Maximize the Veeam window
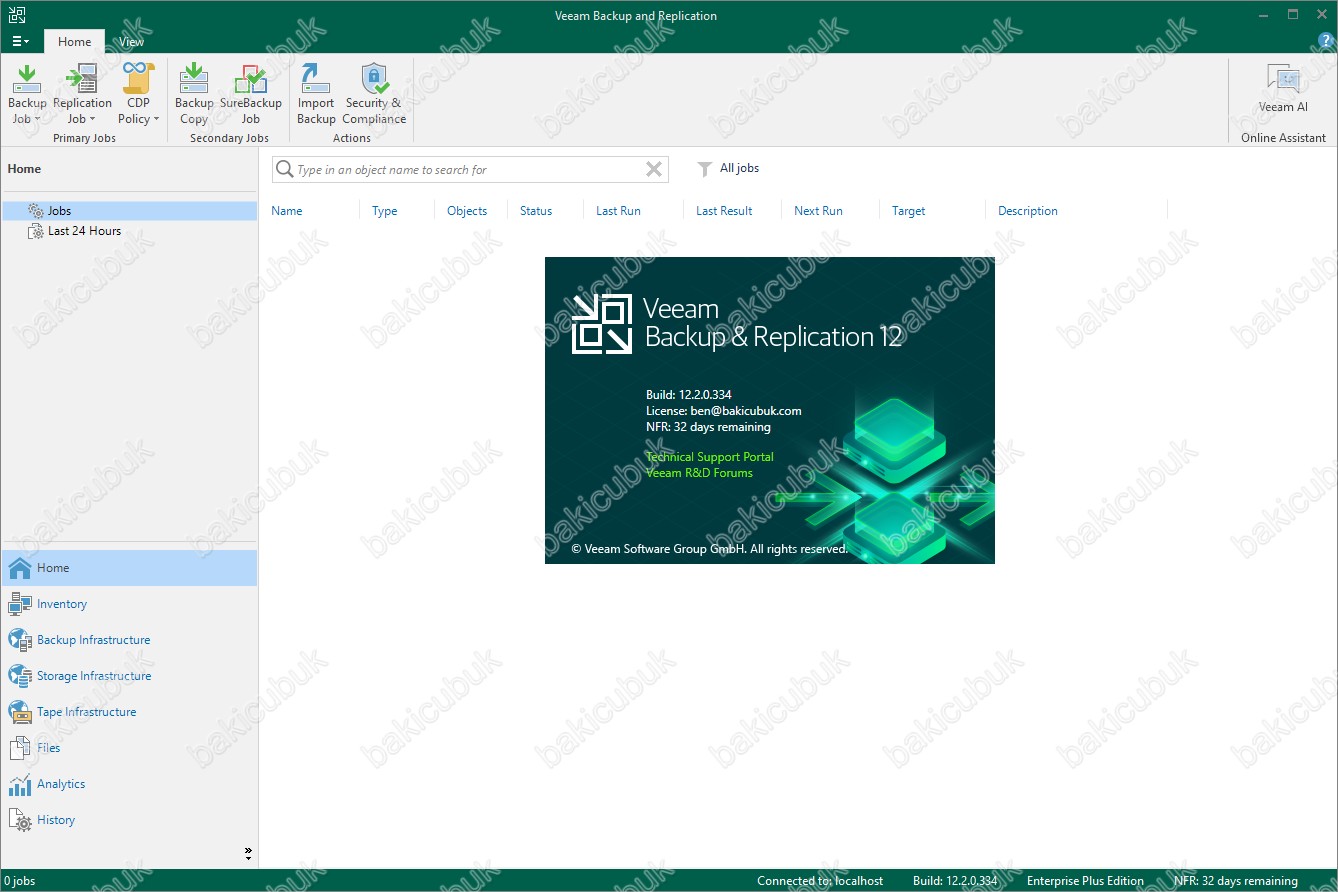This screenshot has width=1338, height=892. coord(1292,14)
